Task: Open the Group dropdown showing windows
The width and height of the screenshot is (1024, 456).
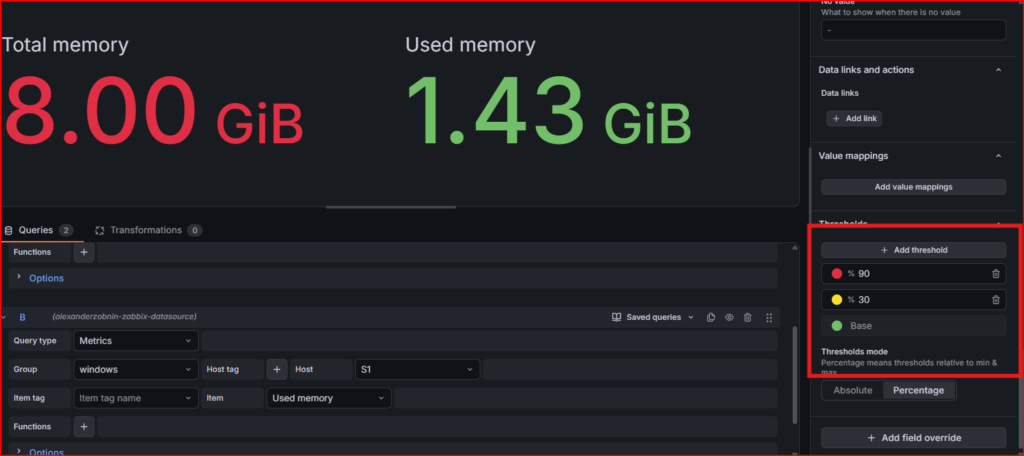Action: click(136, 369)
